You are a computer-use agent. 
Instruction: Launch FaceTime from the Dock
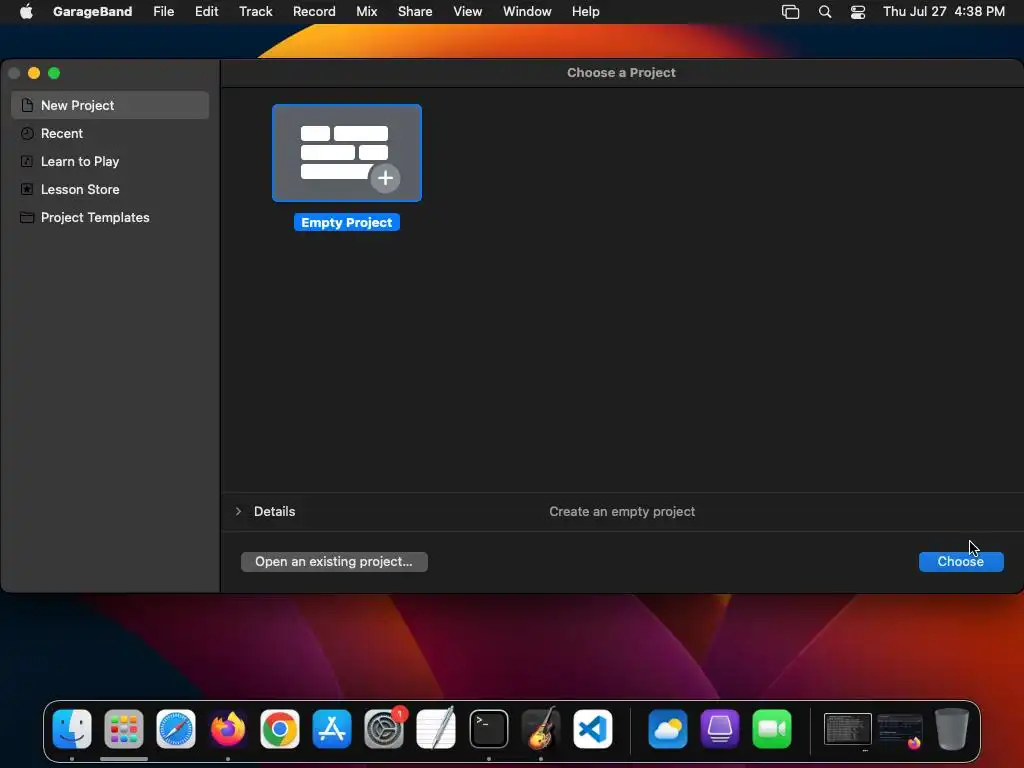(772, 729)
